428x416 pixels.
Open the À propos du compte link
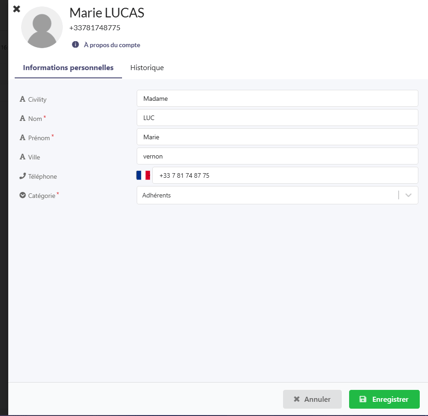(112, 45)
